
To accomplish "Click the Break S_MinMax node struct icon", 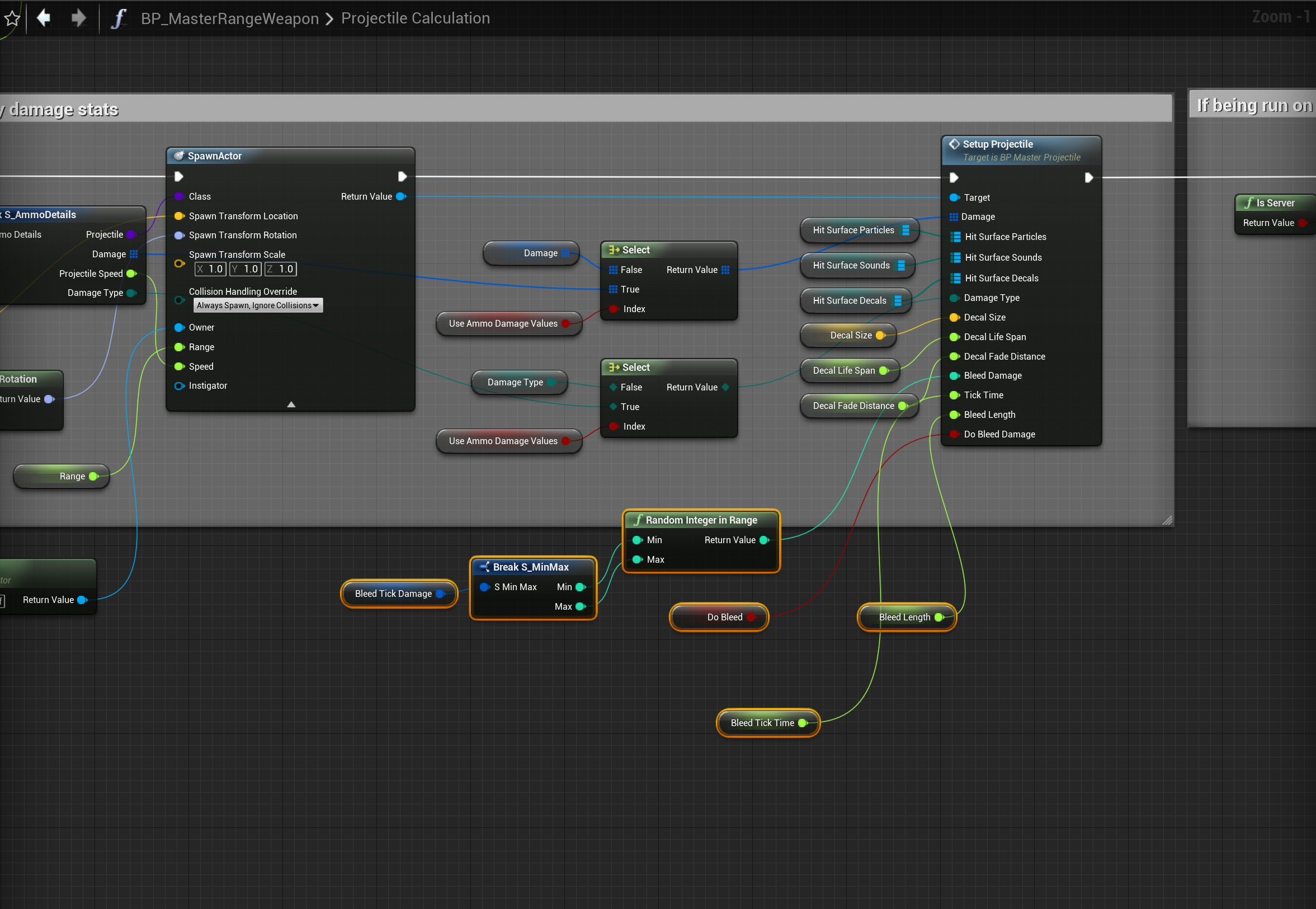I will [484, 567].
